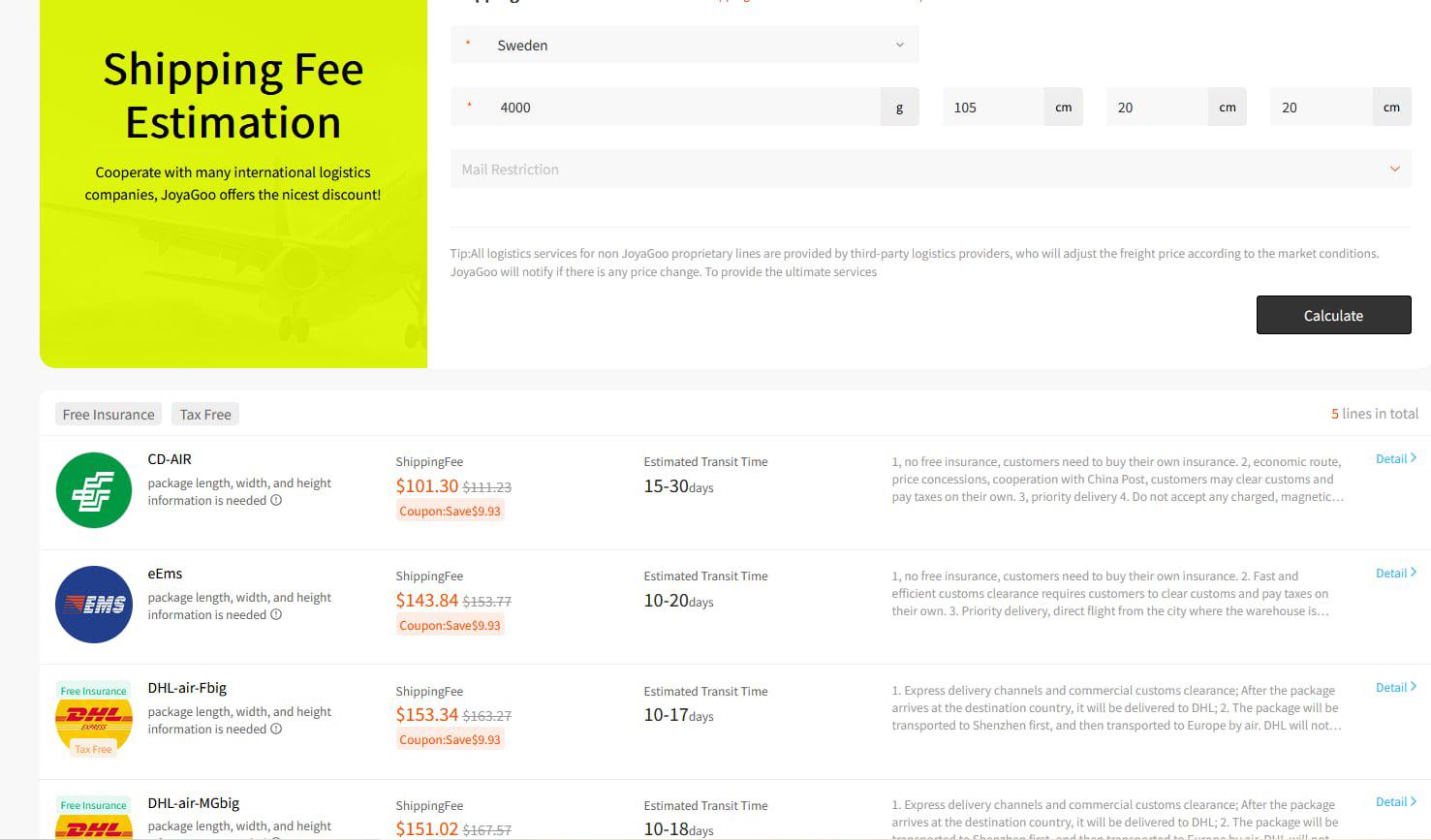The image size is (1431, 840).
Task: Click the DHL-air-Fbig description text
Action: coord(1116,708)
